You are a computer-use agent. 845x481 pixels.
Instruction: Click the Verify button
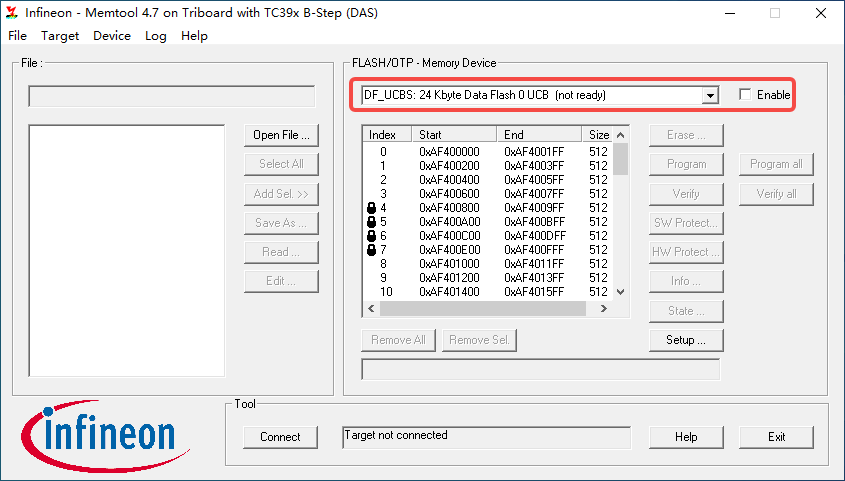coord(686,194)
